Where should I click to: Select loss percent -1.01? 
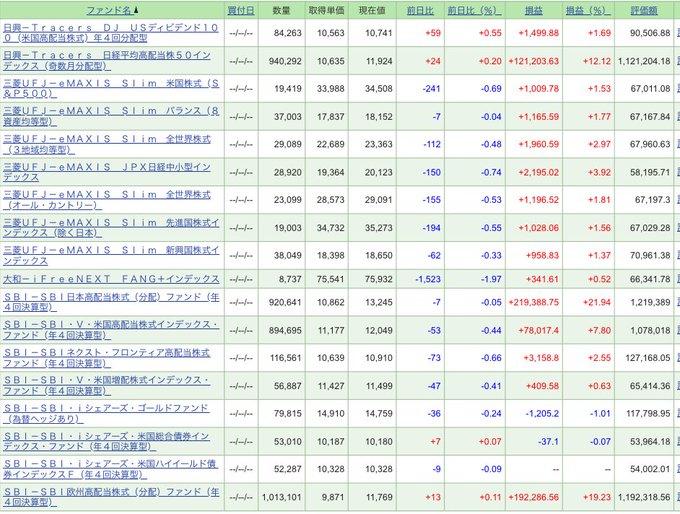click(600, 414)
